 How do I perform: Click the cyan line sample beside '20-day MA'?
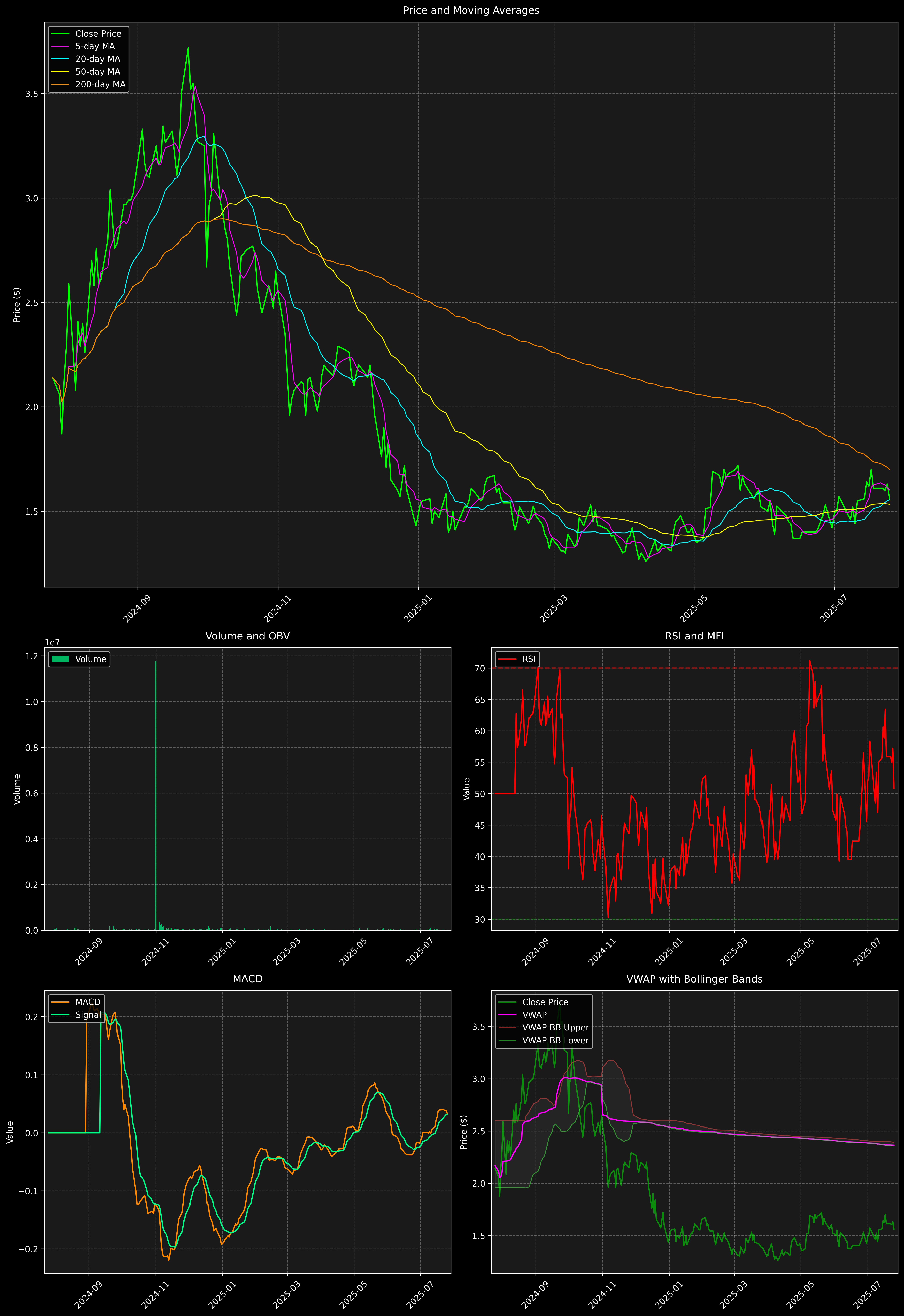(x=60, y=59)
